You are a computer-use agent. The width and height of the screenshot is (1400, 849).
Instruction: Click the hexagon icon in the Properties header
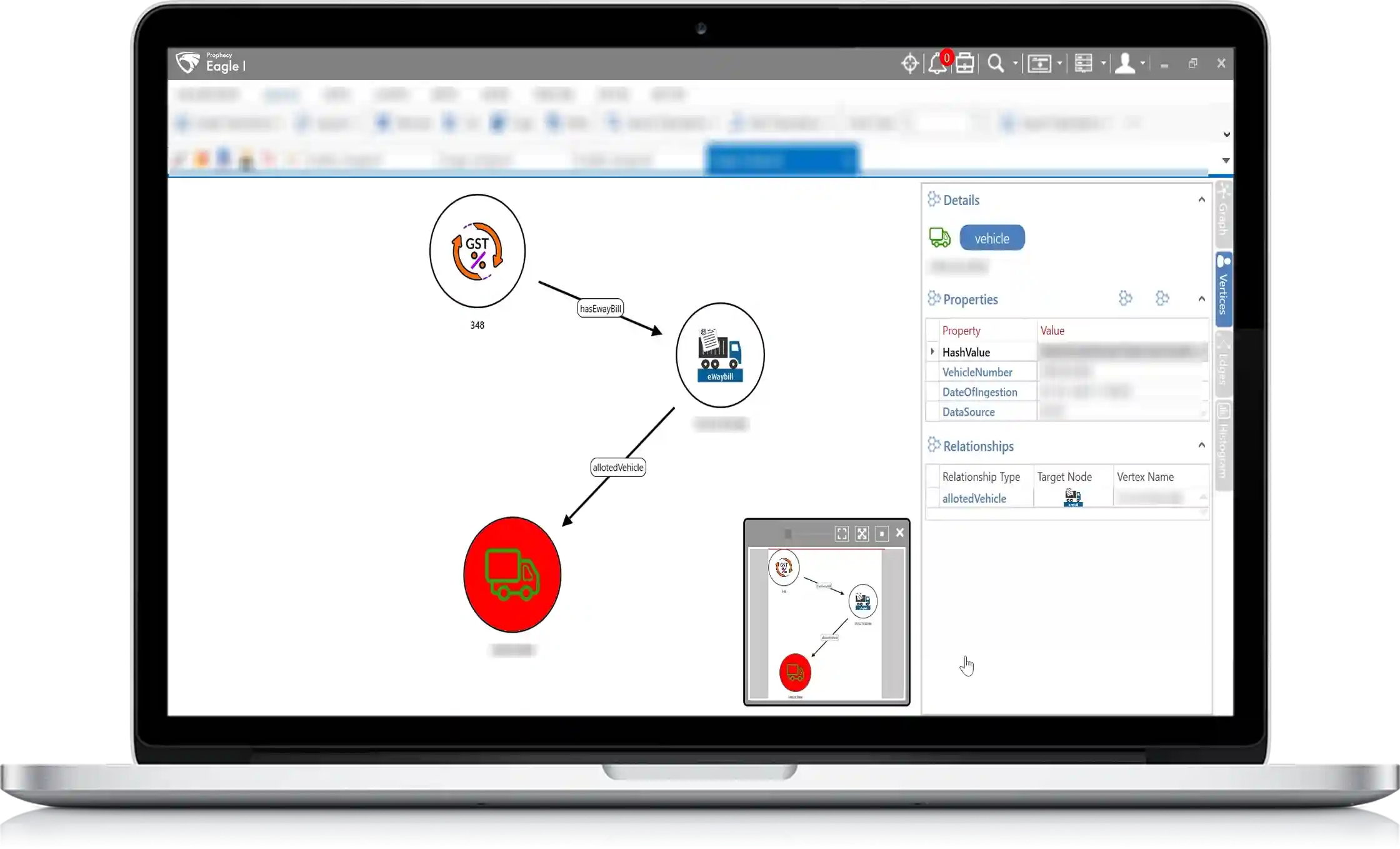tap(1126, 298)
